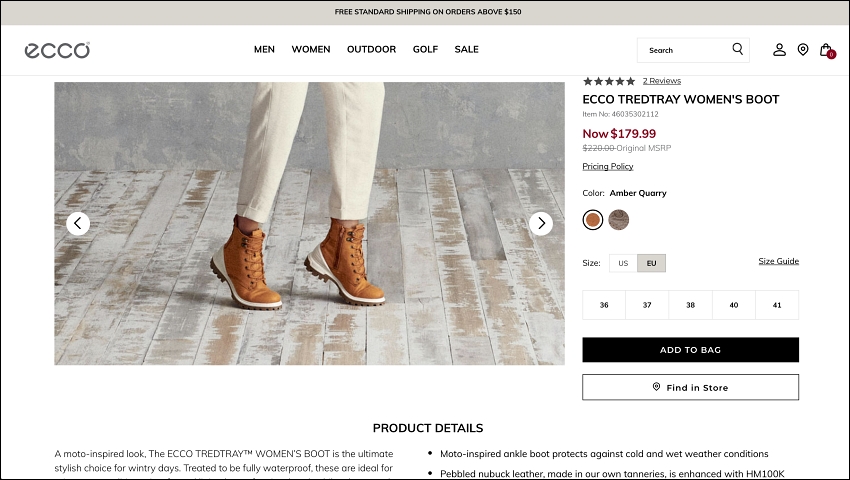Open the store locator pin icon
Image resolution: width=850 pixels, height=480 pixels.
[803, 50]
